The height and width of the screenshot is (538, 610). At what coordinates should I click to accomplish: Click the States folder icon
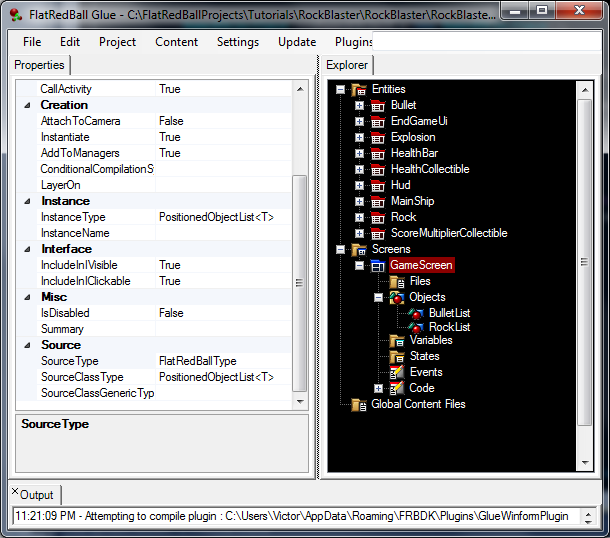(x=397, y=357)
